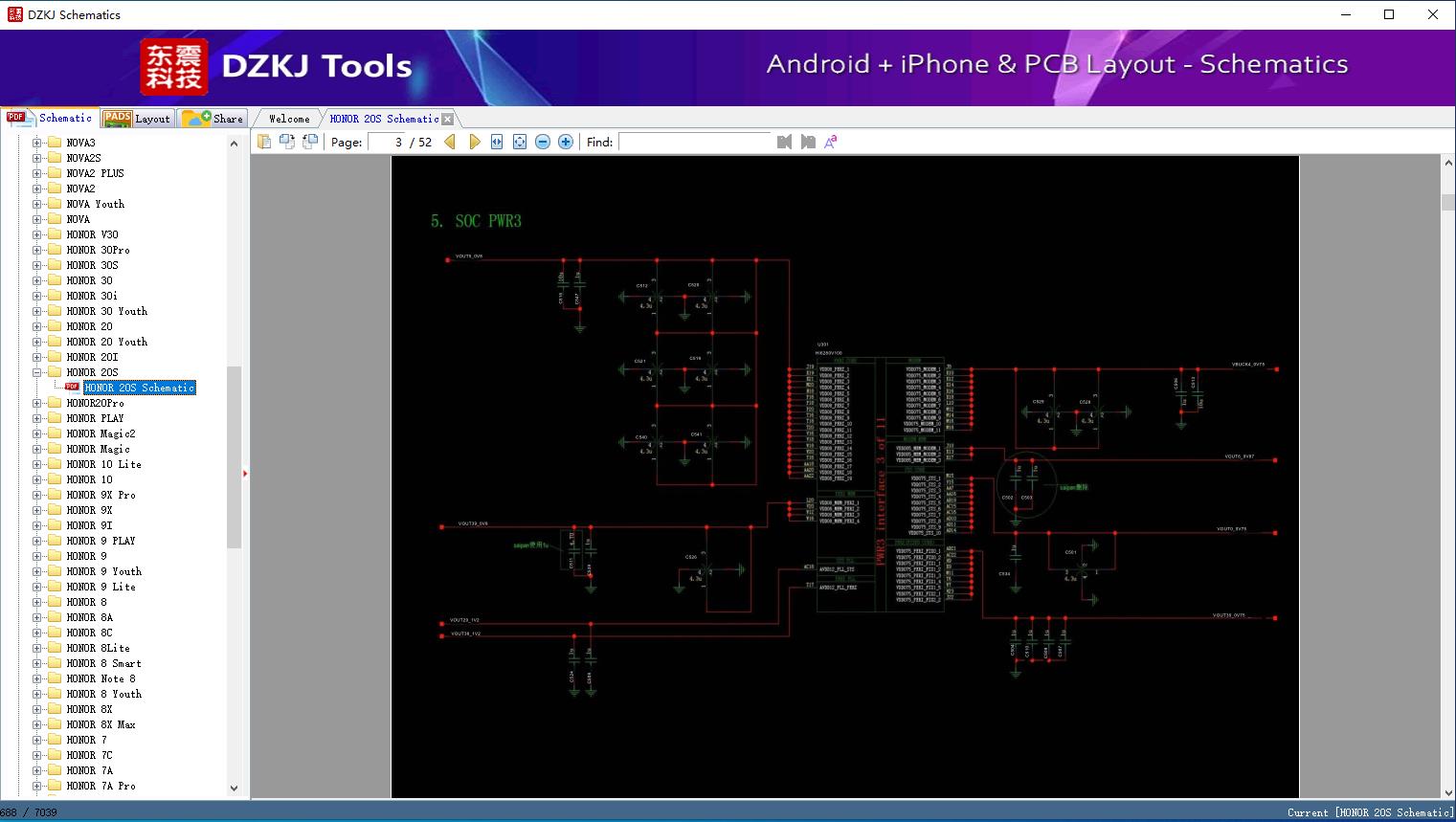Expand the NOVA3 folder

37,143
